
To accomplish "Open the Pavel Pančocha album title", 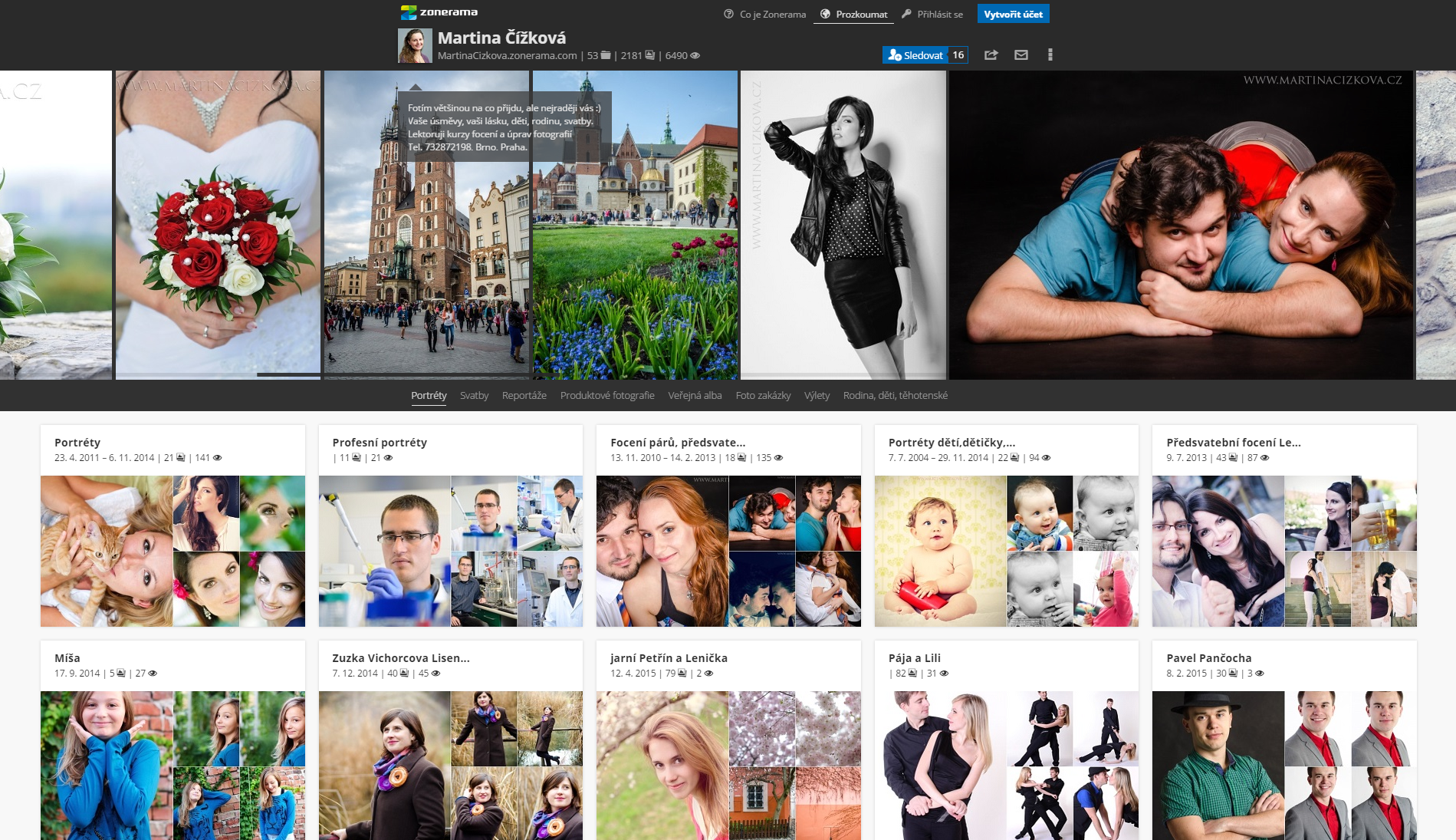I will point(1209,658).
